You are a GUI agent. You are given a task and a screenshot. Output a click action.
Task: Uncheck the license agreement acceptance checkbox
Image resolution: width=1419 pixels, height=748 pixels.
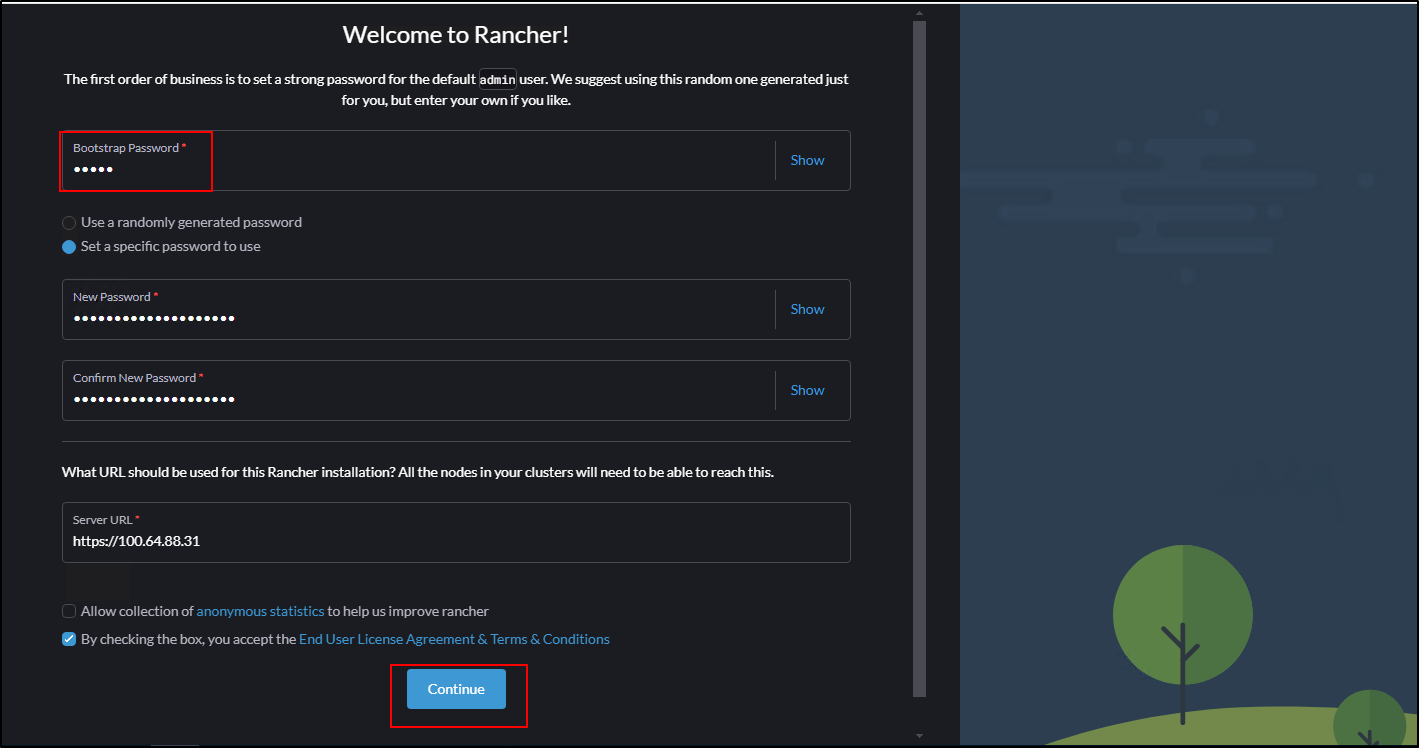click(69, 639)
